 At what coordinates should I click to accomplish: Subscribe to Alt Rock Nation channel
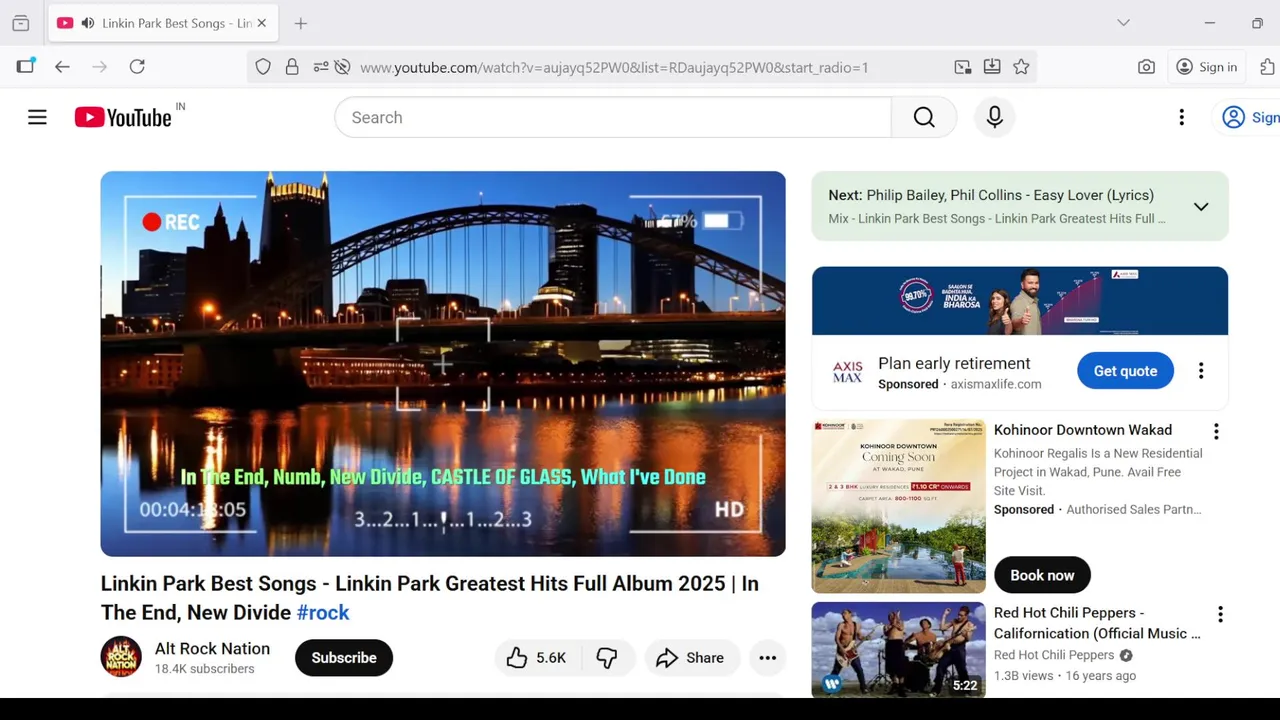click(344, 658)
